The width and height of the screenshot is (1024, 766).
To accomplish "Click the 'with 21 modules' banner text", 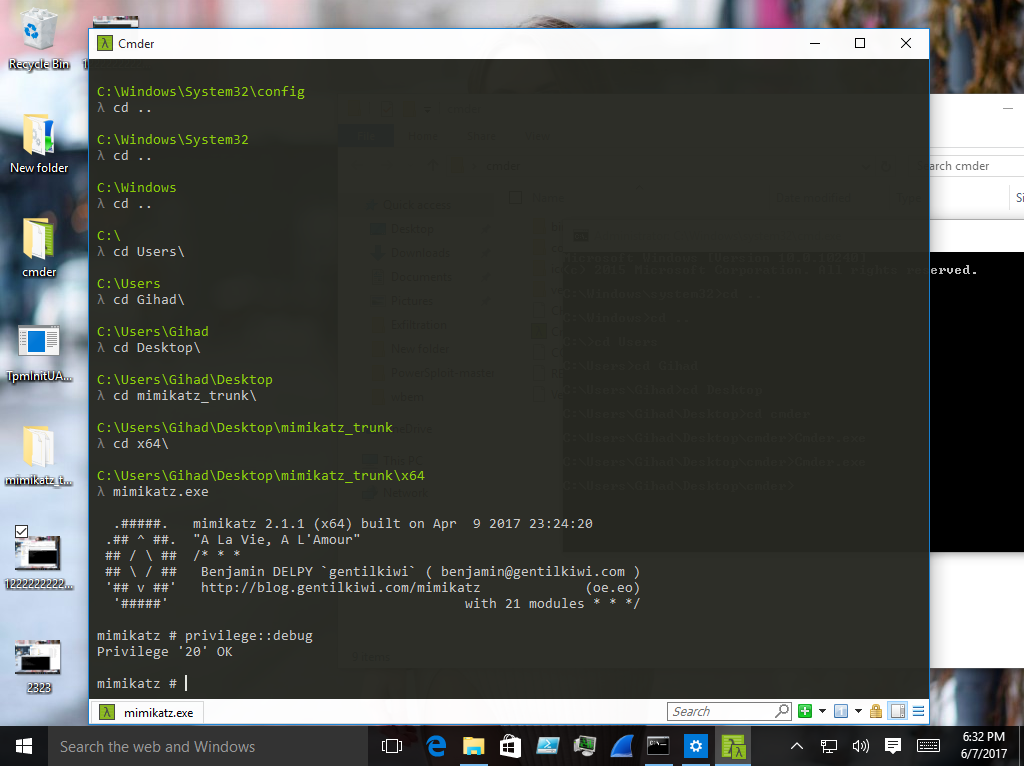I will click(524, 603).
